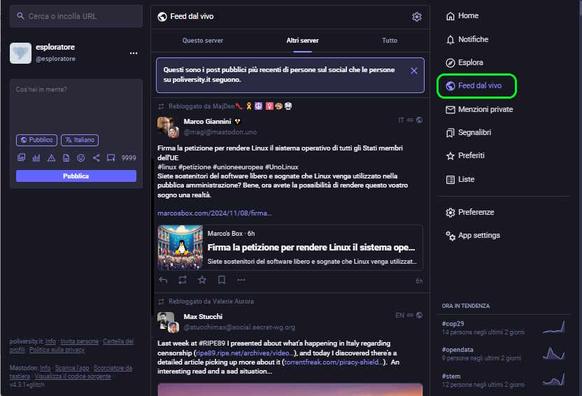Click the attach media icon in compose box
Screen dimensions: 582x396
point(21,158)
